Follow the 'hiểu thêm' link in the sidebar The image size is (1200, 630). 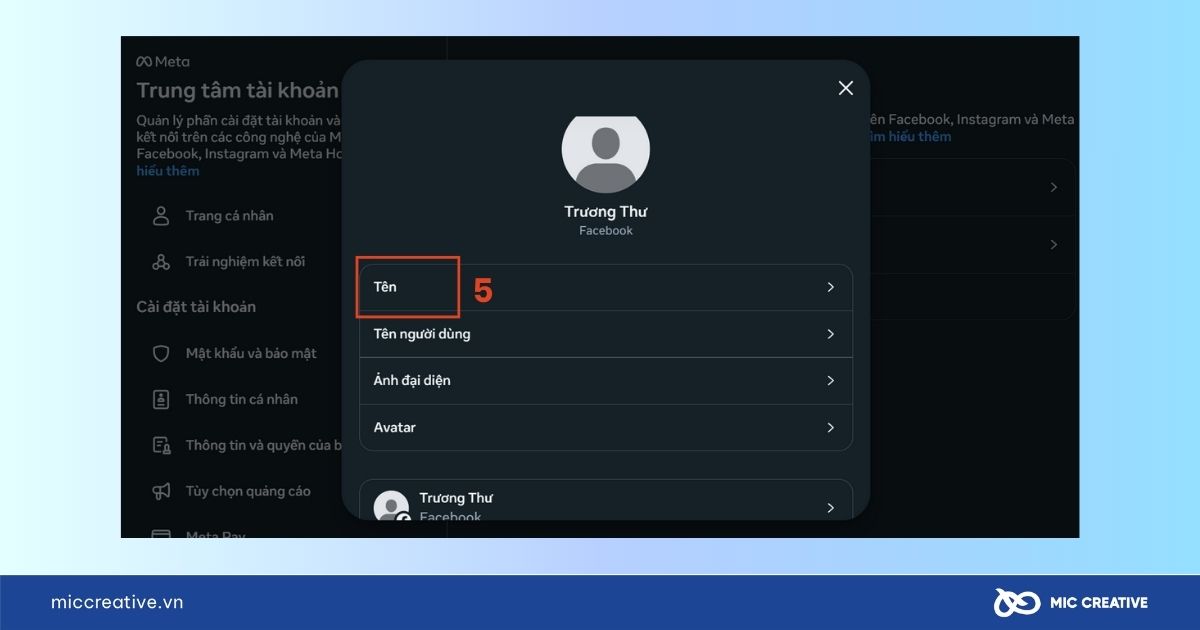168,171
